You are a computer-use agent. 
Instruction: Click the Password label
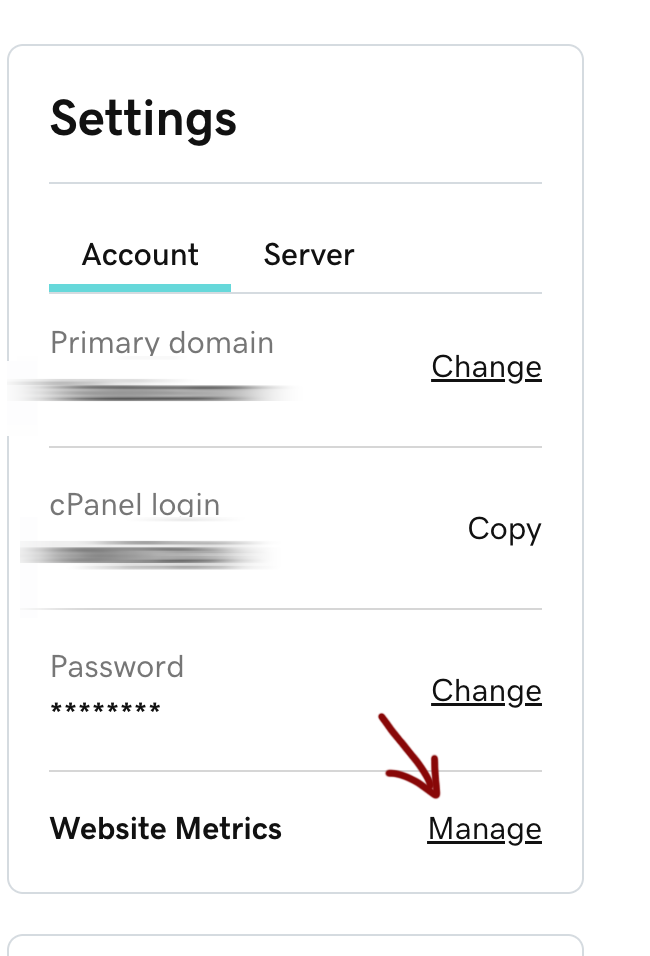coord(117,667)
